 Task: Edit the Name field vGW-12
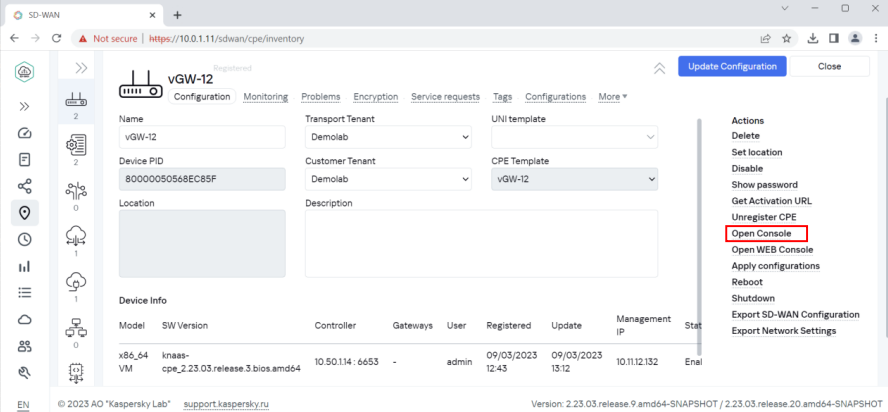pos(202,137)
